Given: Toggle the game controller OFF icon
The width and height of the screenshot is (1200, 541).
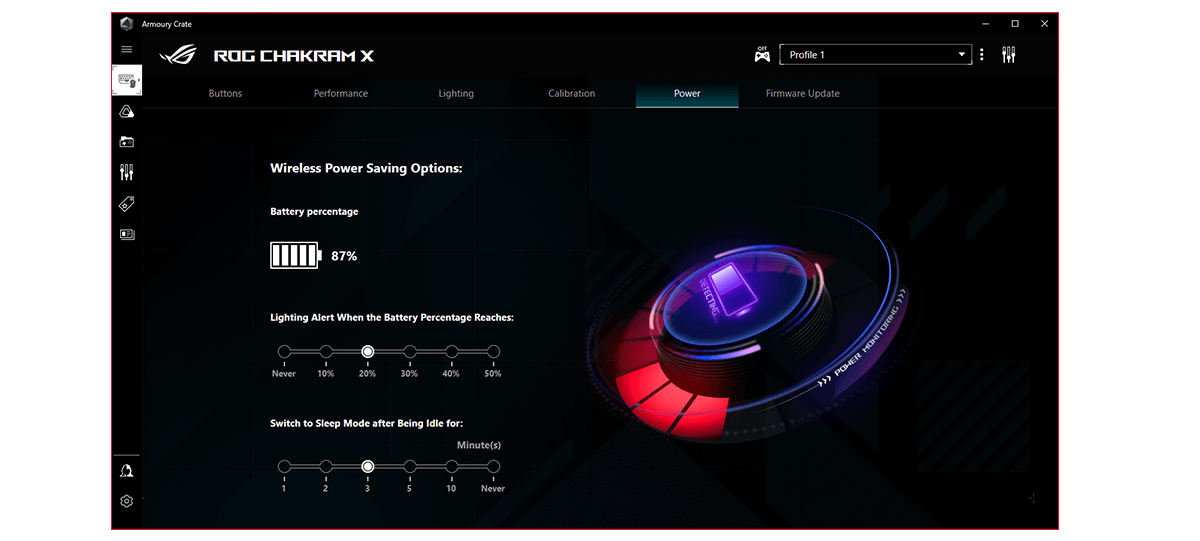Looking at the screenshot, I should pos(762,55).
